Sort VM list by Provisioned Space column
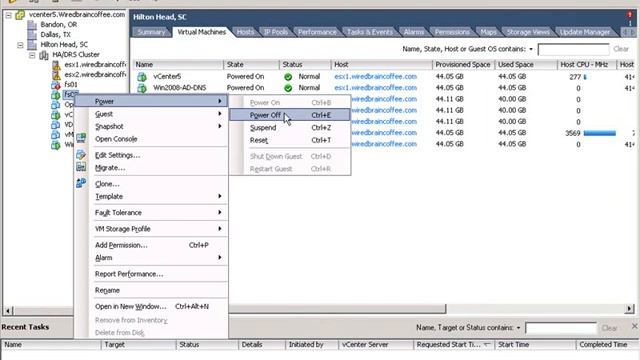 (x=463, y=64)
